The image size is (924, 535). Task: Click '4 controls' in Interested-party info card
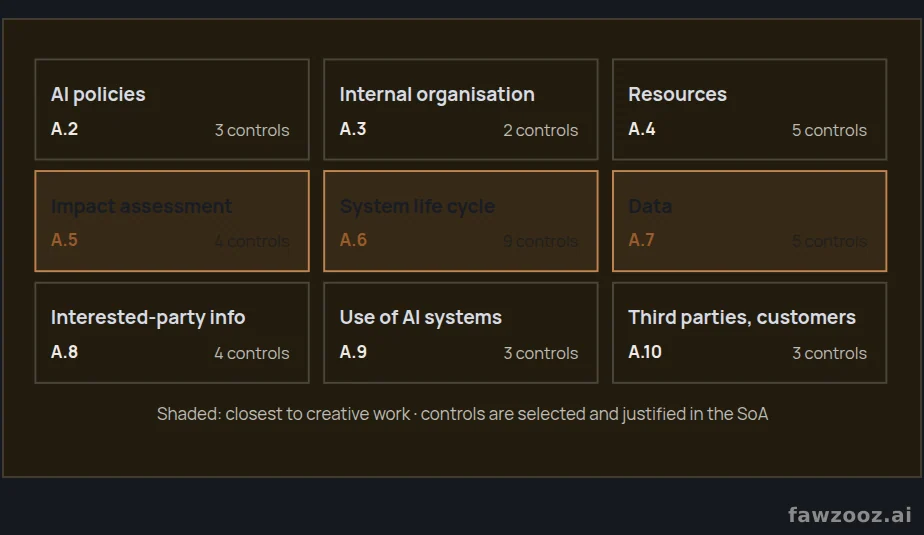coord(252,354)
